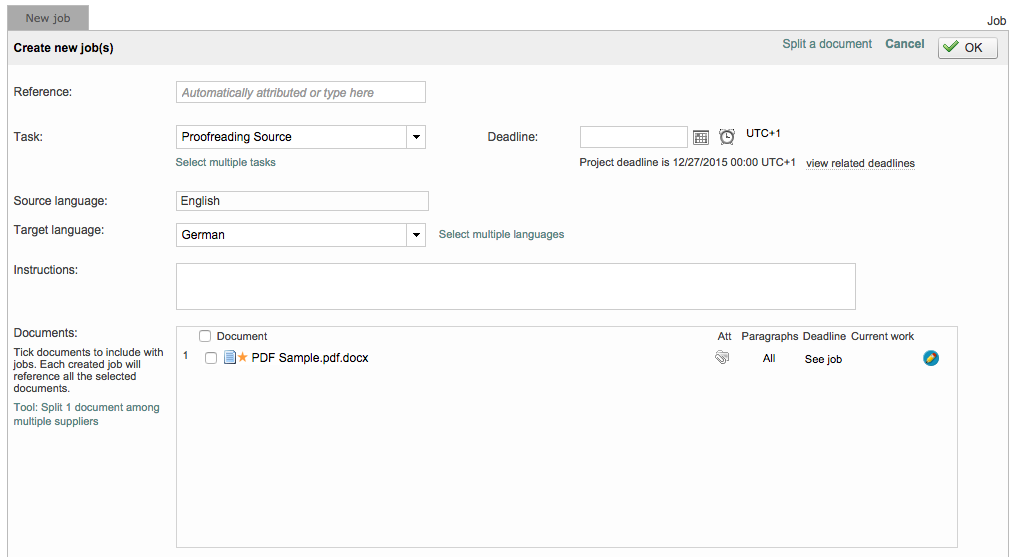Tick the PDF Sample.pdf.docx checkbox
The image size is (1016, 557).
(x=211, y=358)
